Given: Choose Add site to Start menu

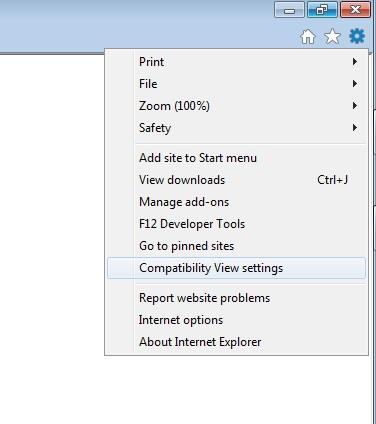Looking at the screenshot, I should tap(236, 158).
